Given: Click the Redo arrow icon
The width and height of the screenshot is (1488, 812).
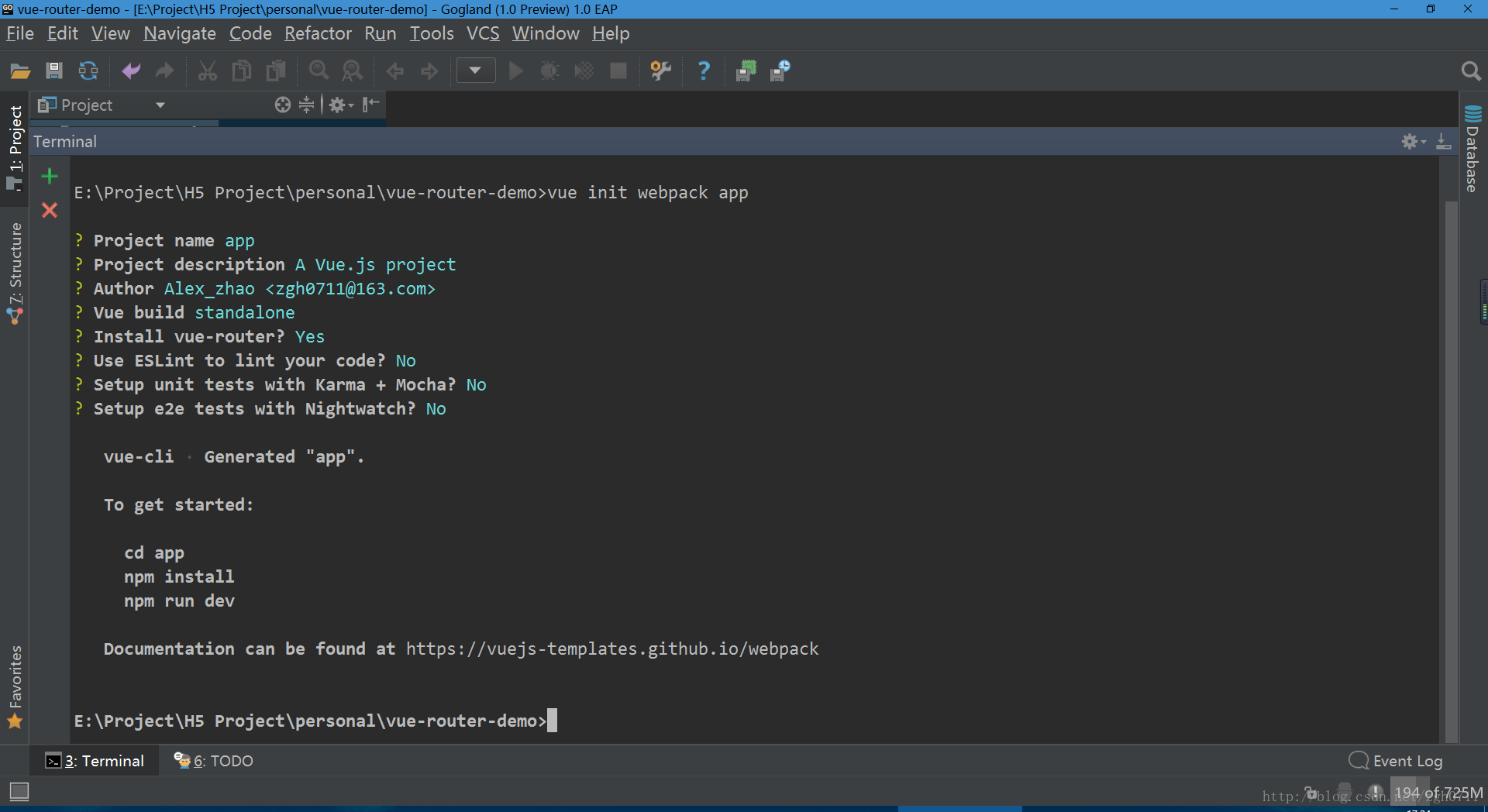Looking at the screenshot, I should point(164,71).
